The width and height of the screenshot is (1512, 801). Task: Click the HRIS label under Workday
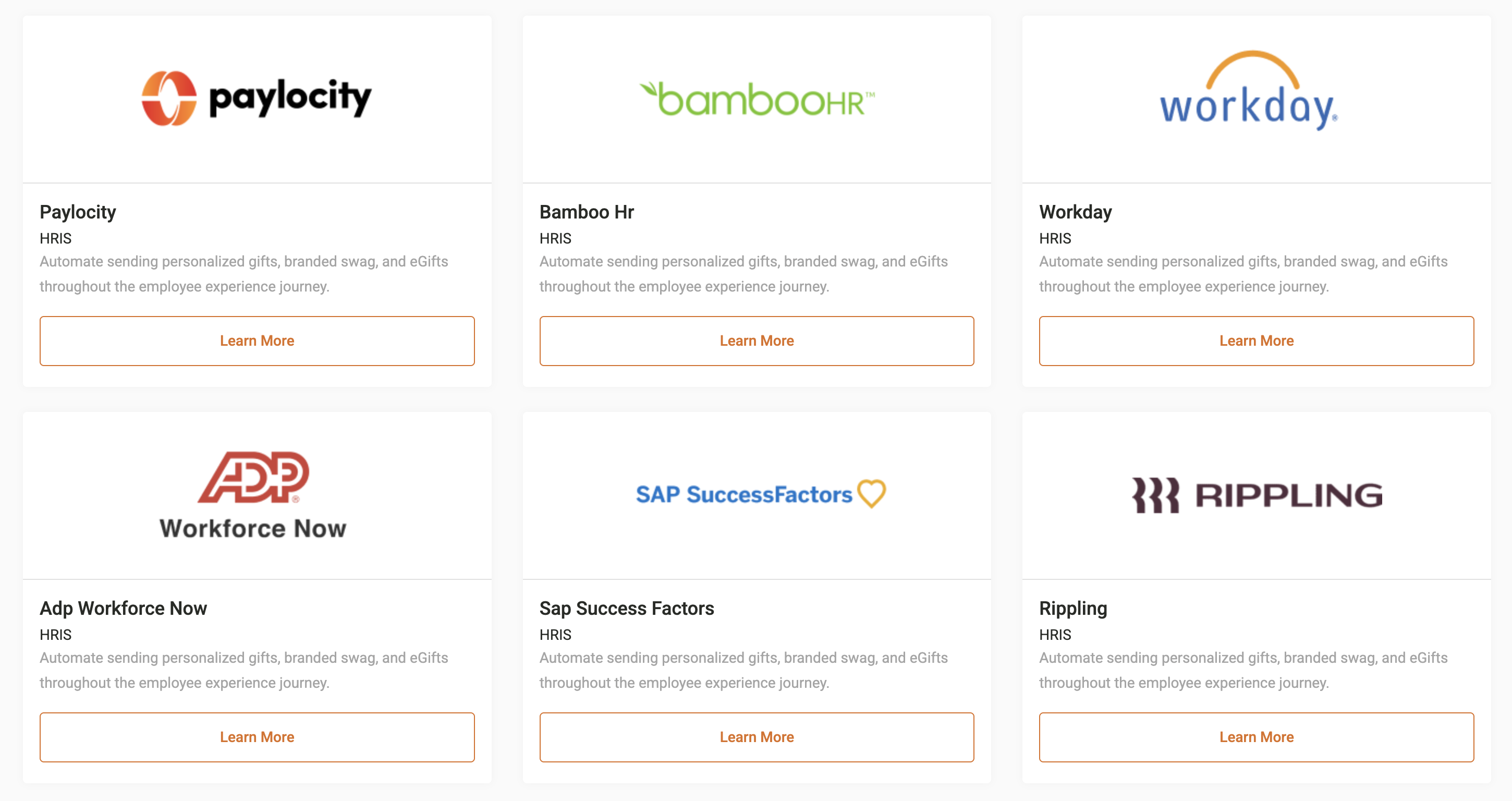click(x=1055, y=238)
